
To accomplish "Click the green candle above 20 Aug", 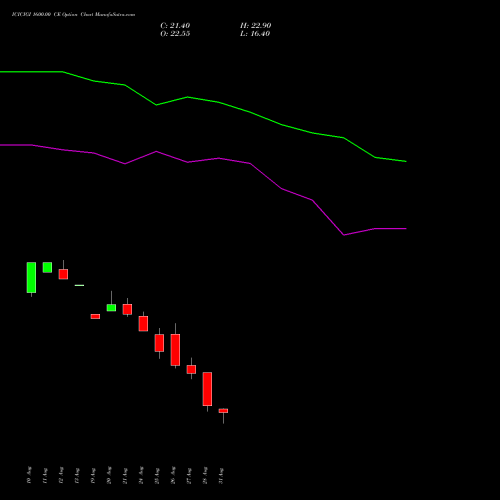I will [111, 307].
